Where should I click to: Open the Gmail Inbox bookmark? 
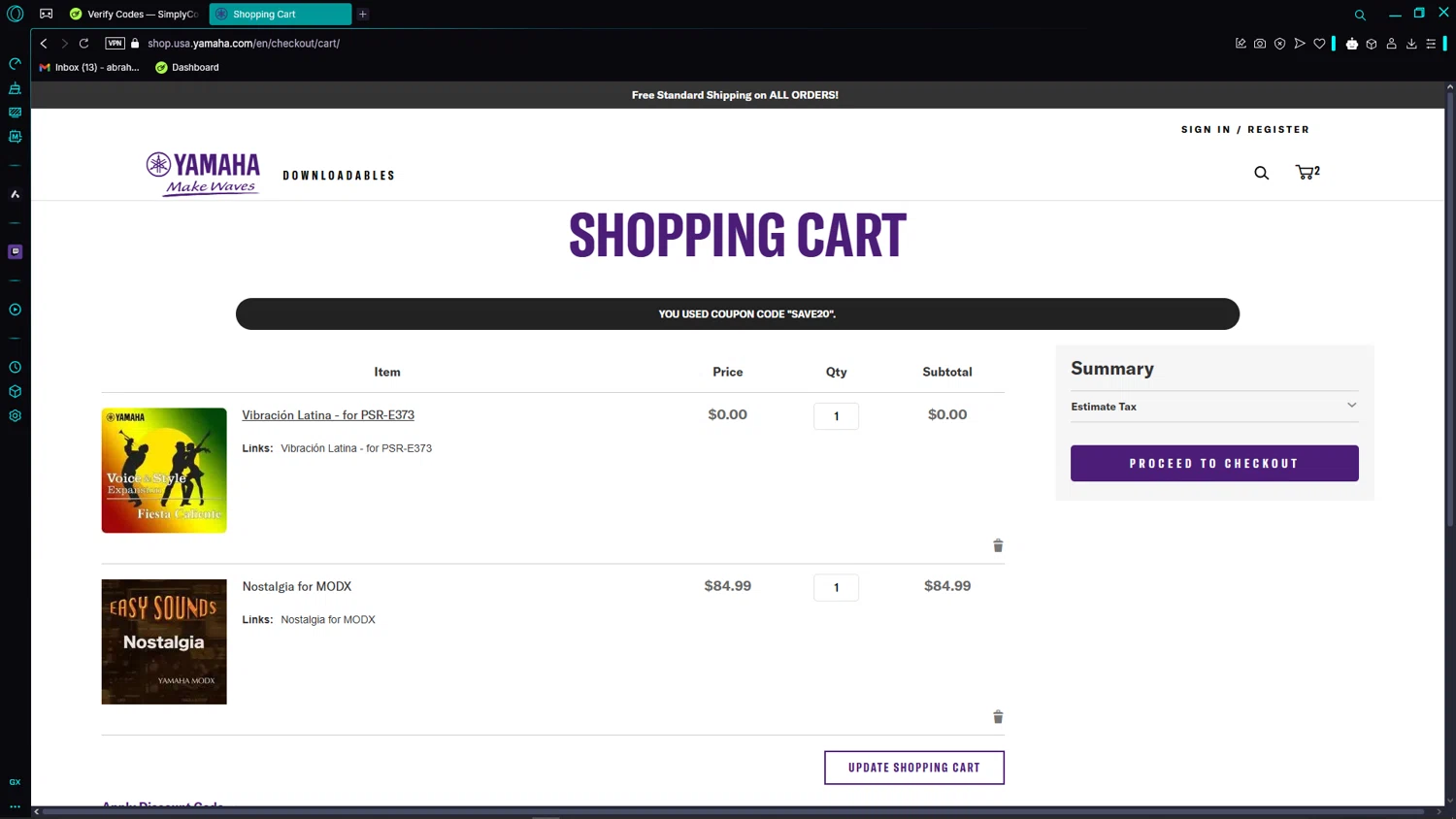coord(89,67)
